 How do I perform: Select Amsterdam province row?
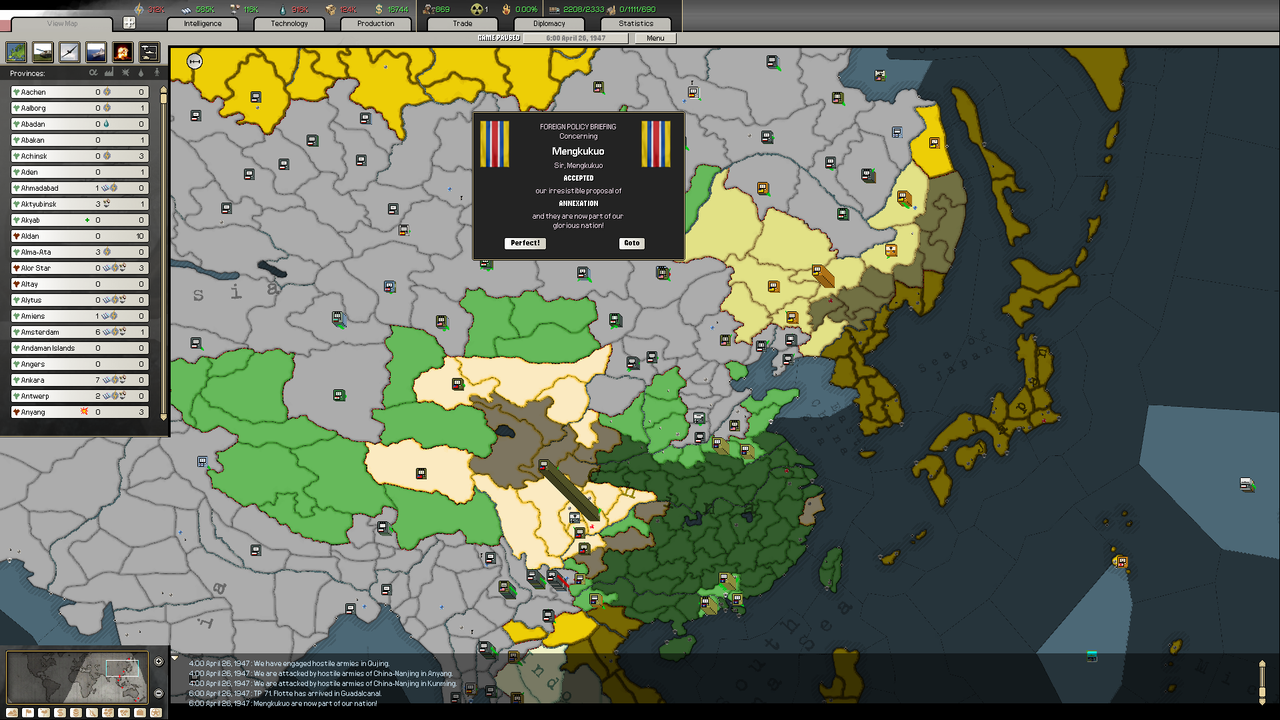tap(80, 332)
